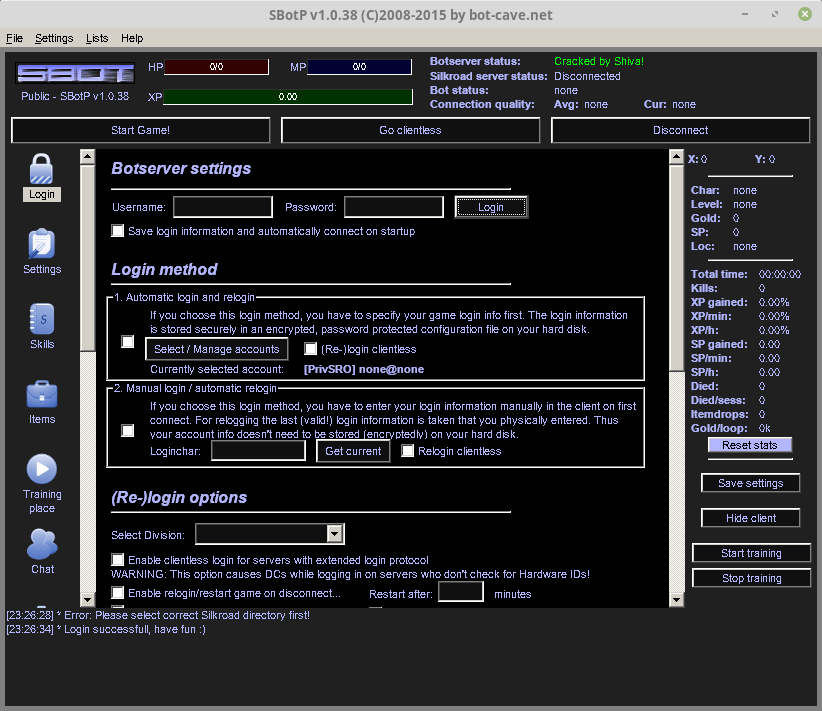
Task: Open the Skills notebook icon
Action: (42, 319)
